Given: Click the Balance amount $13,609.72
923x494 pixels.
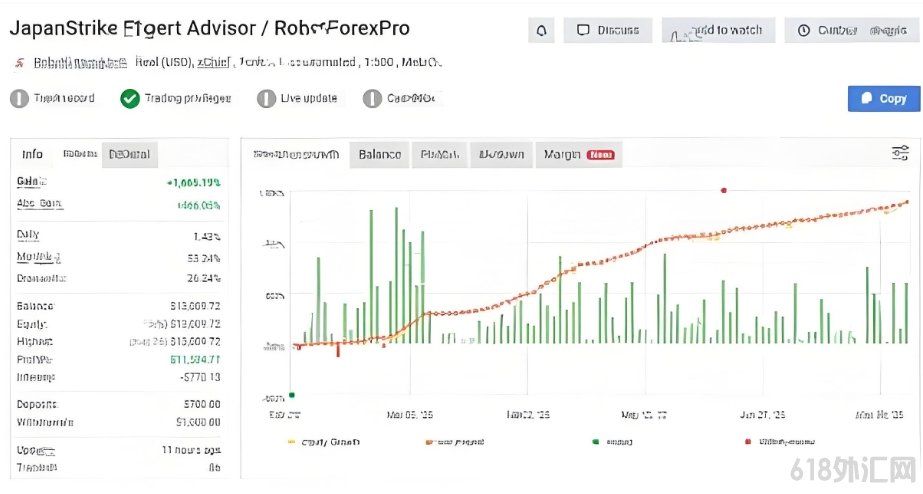Looking at the screenshot, I should (x=195, y=306).
